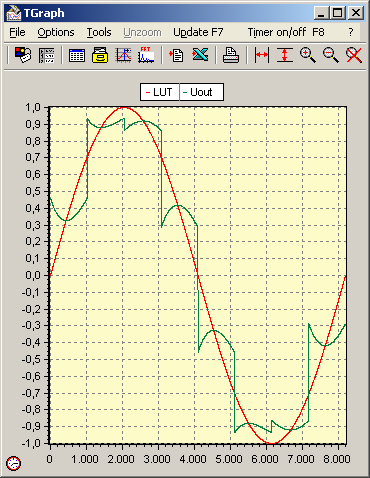Select the zoom out magnifier
The height and width of the screenshot is (478, 370).
tap(331, 55)
